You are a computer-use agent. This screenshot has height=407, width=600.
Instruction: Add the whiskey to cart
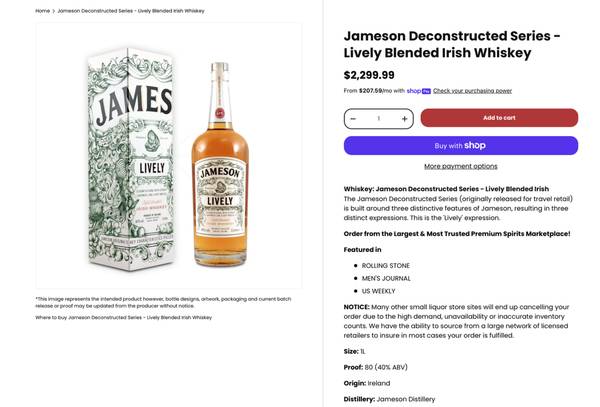click(499, 118)
